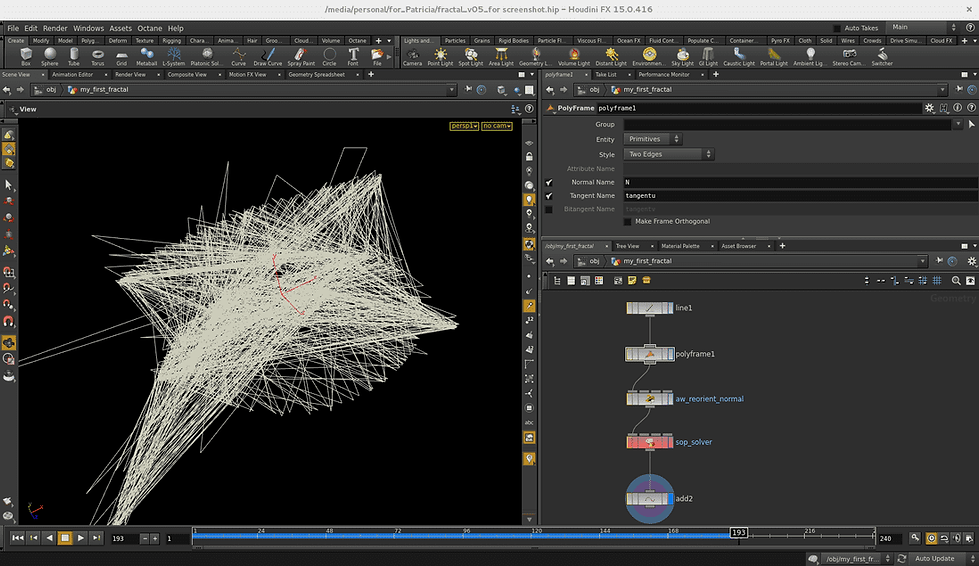Click the network editor search magnifier icon
This screenshot has height=566, width=979.
(x=956, y=281)
